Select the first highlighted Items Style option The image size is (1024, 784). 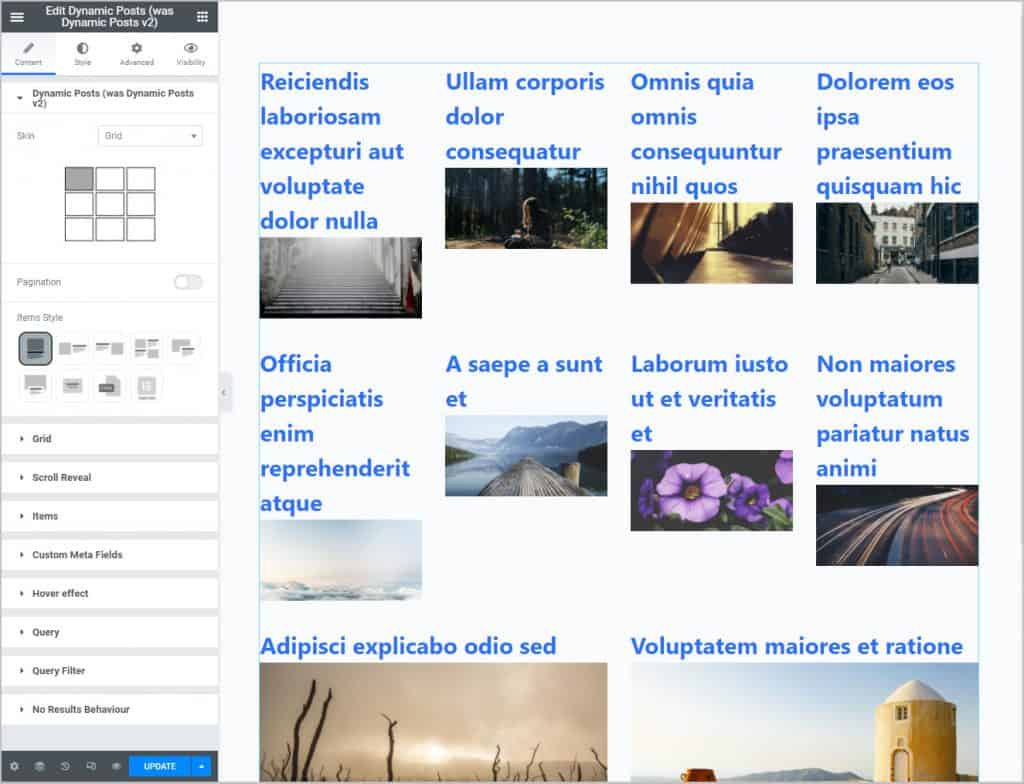click(35, 348)
